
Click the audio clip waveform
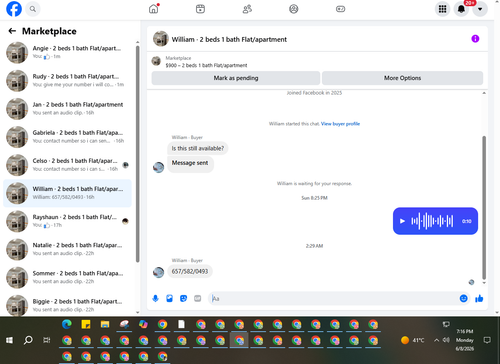click(432, 221)
